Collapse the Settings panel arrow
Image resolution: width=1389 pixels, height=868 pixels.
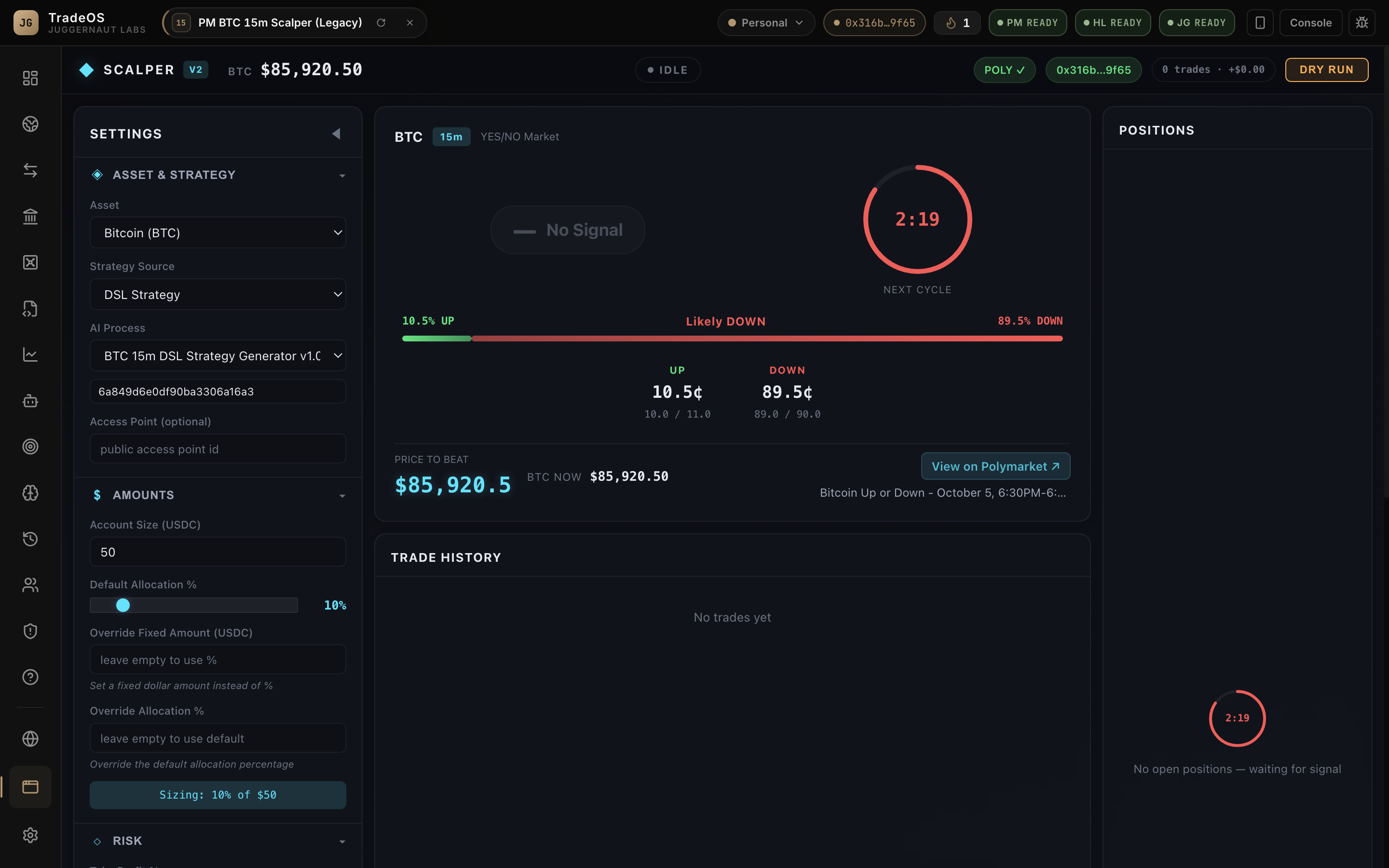click(336, 134)
